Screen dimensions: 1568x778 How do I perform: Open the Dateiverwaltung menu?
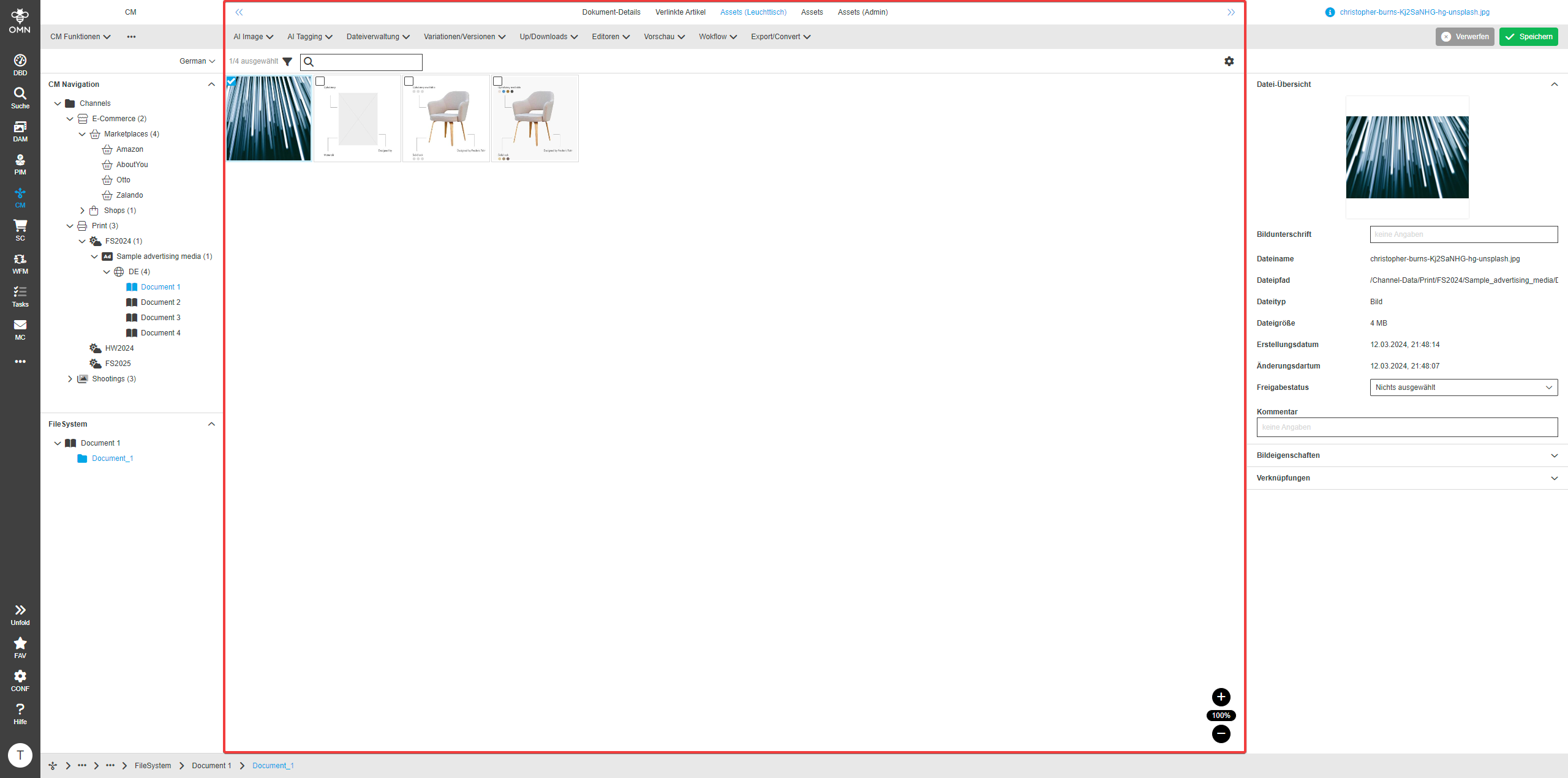pos(377,37)
